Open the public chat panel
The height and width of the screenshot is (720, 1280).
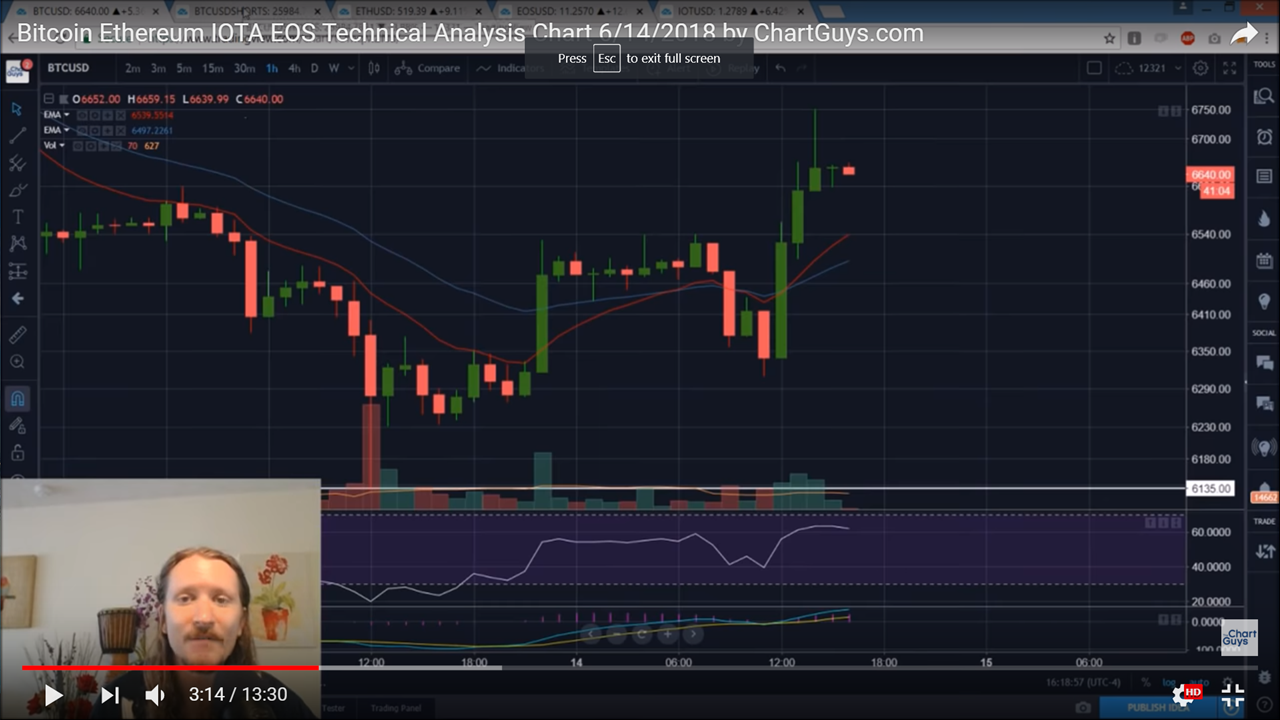click(x=1264, y=362)
